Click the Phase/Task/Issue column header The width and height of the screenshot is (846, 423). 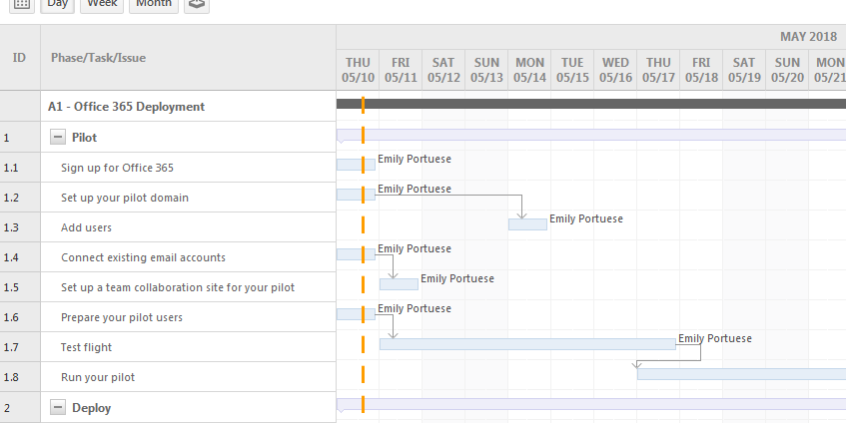[x=98, y=57]
